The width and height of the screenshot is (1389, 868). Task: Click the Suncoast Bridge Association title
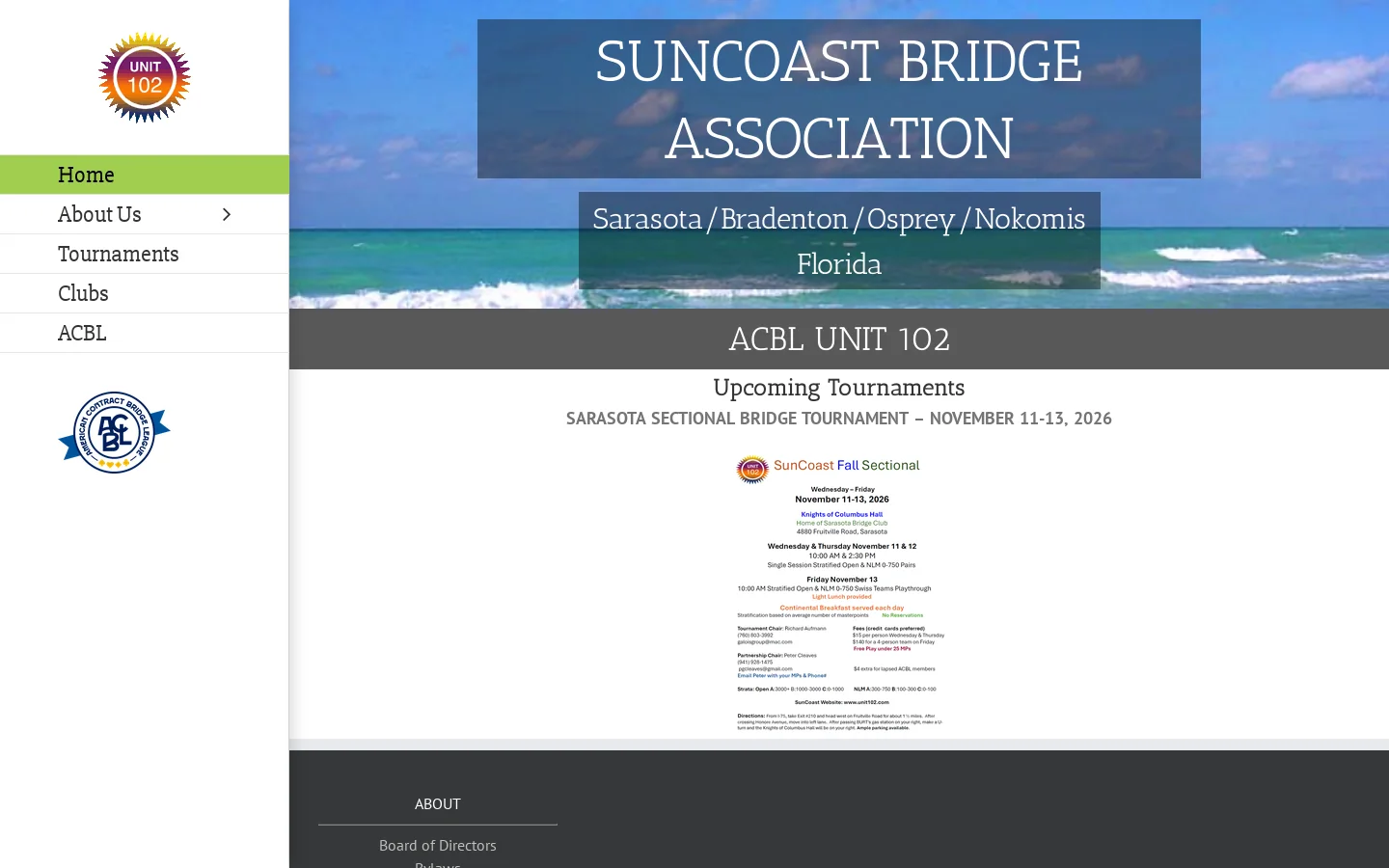click(839, 99)
